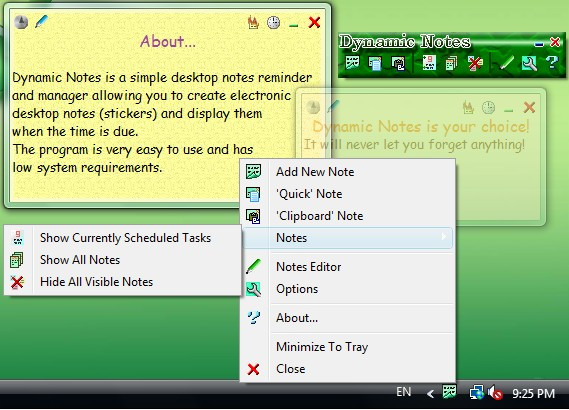Screen dimensions: 569x410
Task: Click Hide All Notes red-X icon in Dynamic Notes toolbar
Action: pyautogui.click(x=475, y=63)
